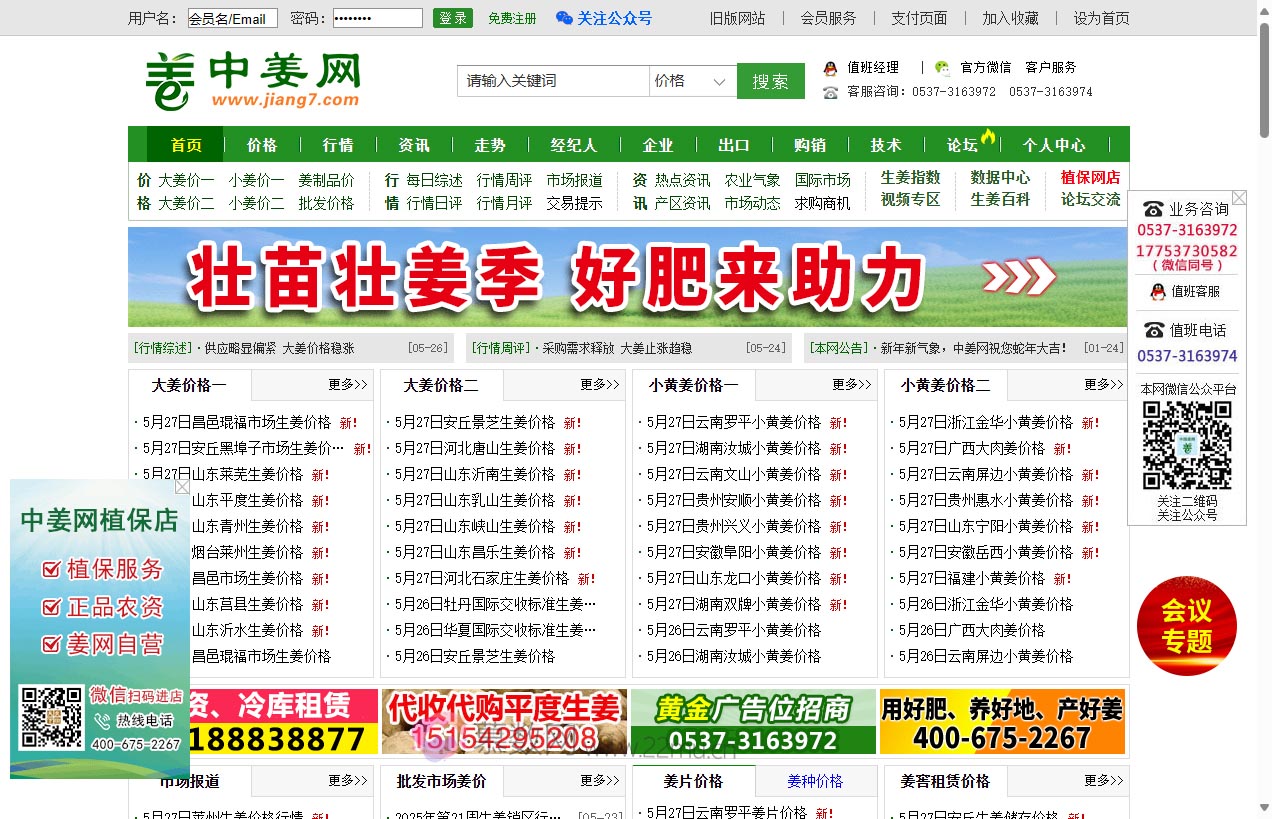Toggle the 植保服务 checkmark in the popup

(51, 569)
